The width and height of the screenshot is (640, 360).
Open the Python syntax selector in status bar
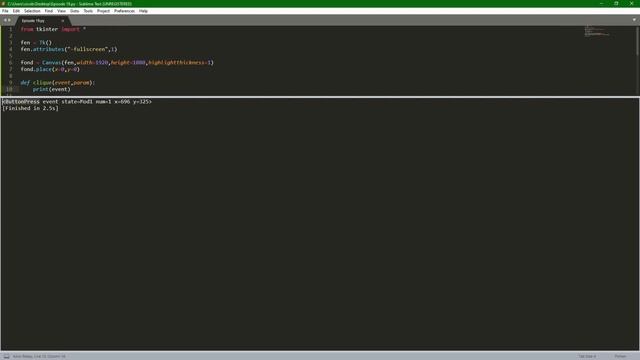click(x=620, y=356)
